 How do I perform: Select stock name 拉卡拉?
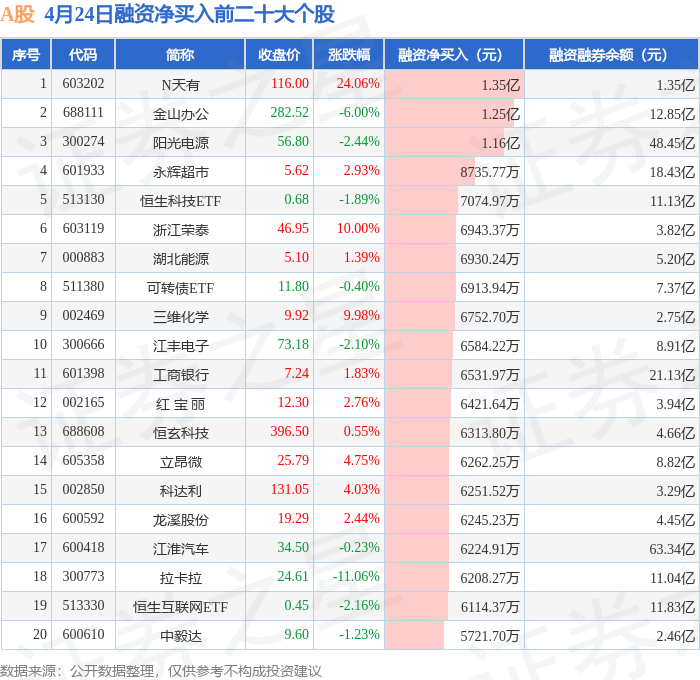click(180, 578)
